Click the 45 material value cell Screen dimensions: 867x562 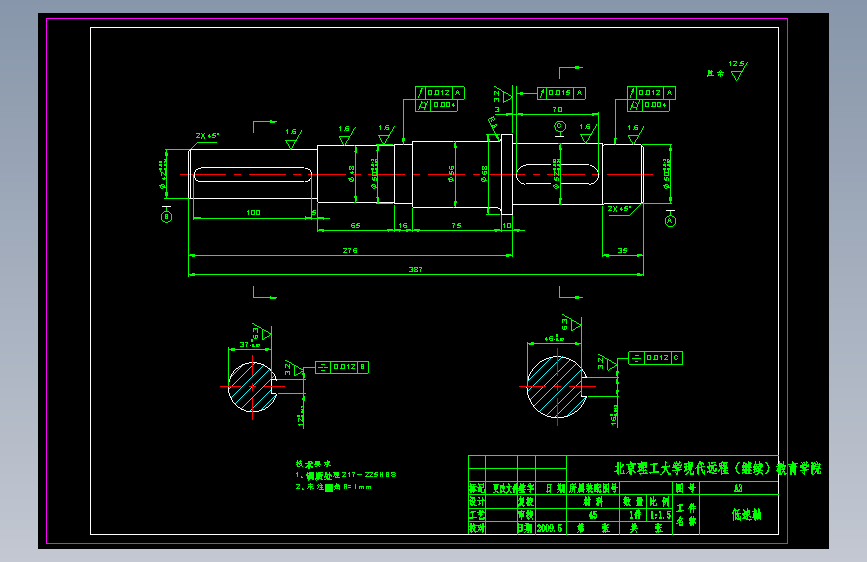(x=593, y=514)
